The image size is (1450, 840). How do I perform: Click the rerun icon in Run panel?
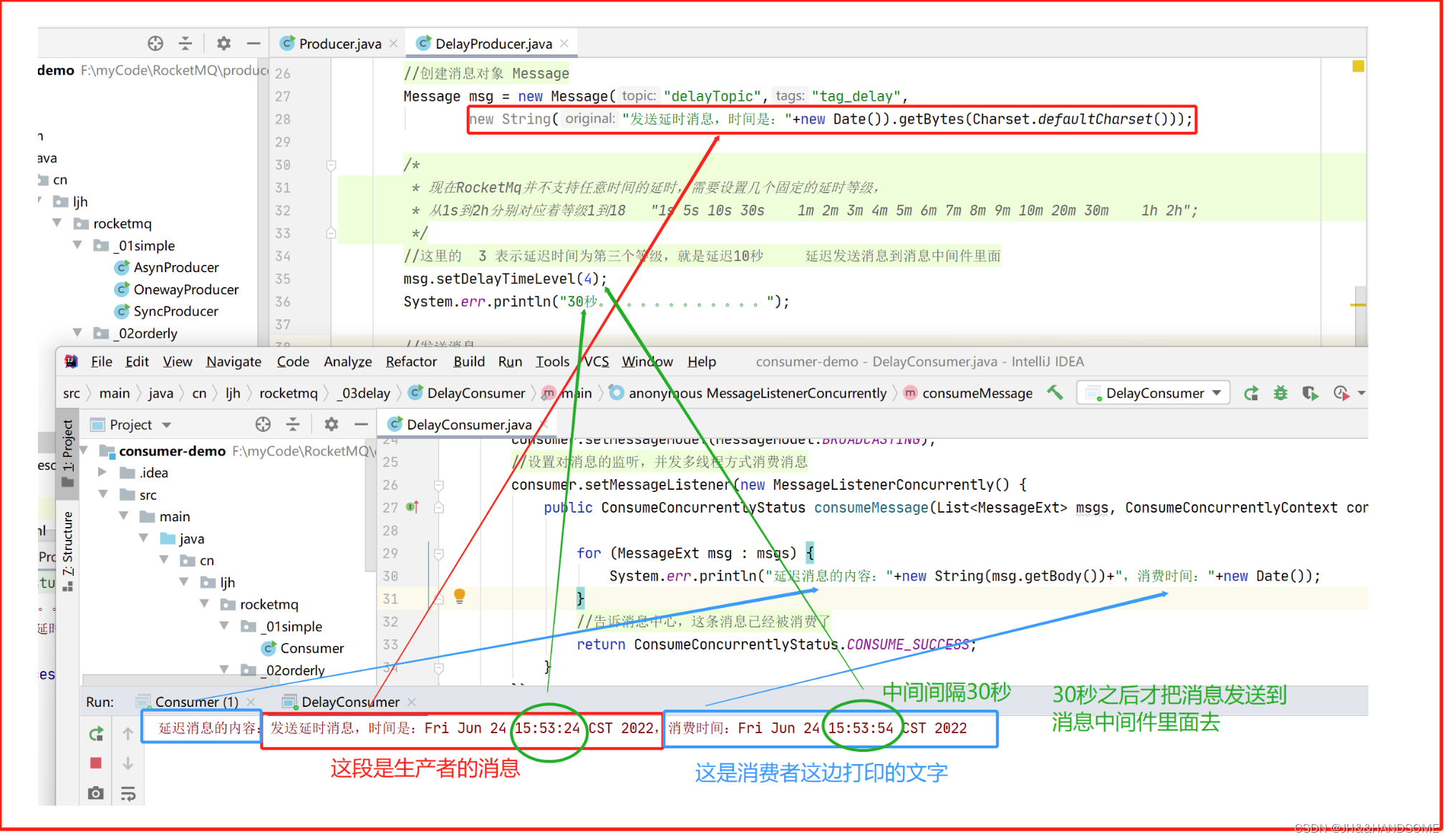click(x=96, y=733)
